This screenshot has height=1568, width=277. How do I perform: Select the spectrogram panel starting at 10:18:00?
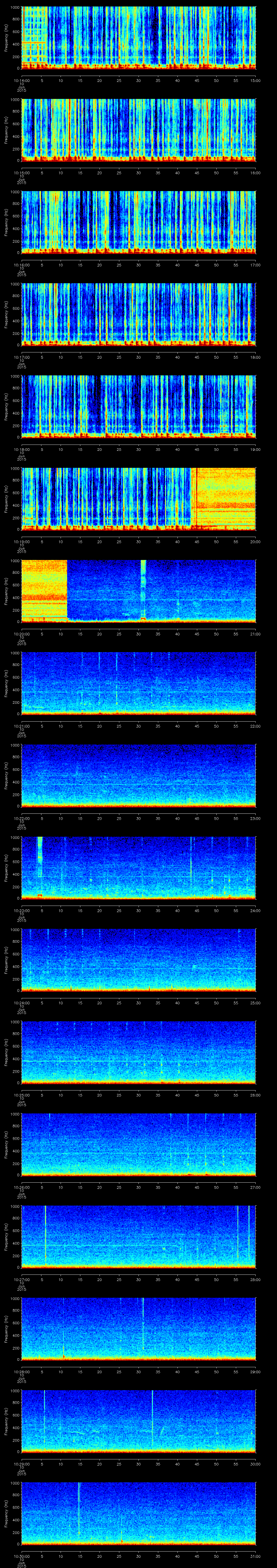139,407
